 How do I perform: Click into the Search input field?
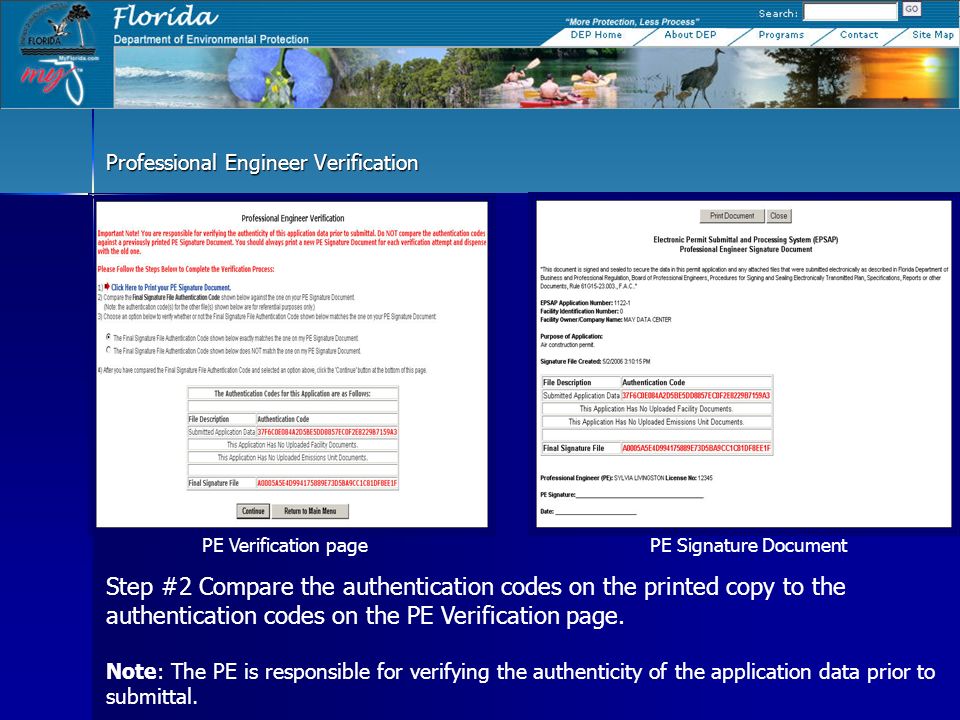(x=850, y=12)
